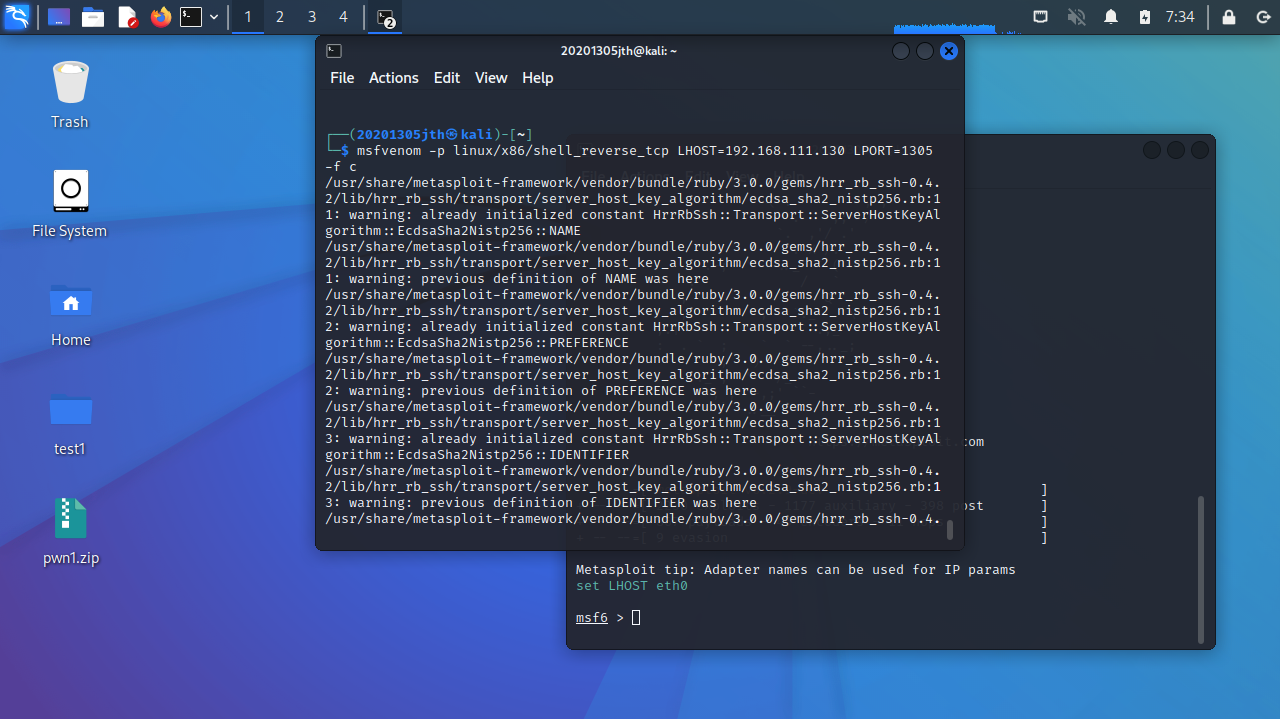Open the Actions menu in terminal
Image resolution: width=1280 pixels, height=719 pixels.
pyautogui.click(x=393, y=78)
